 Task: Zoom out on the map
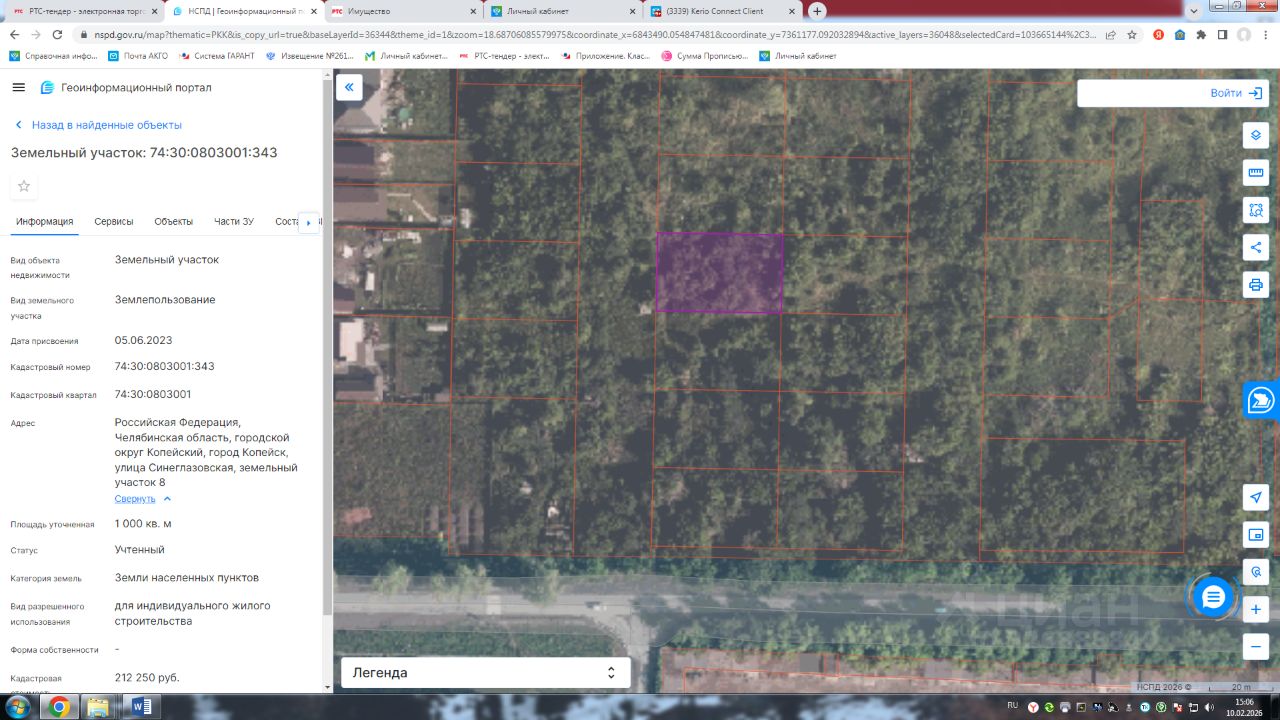1256,647
